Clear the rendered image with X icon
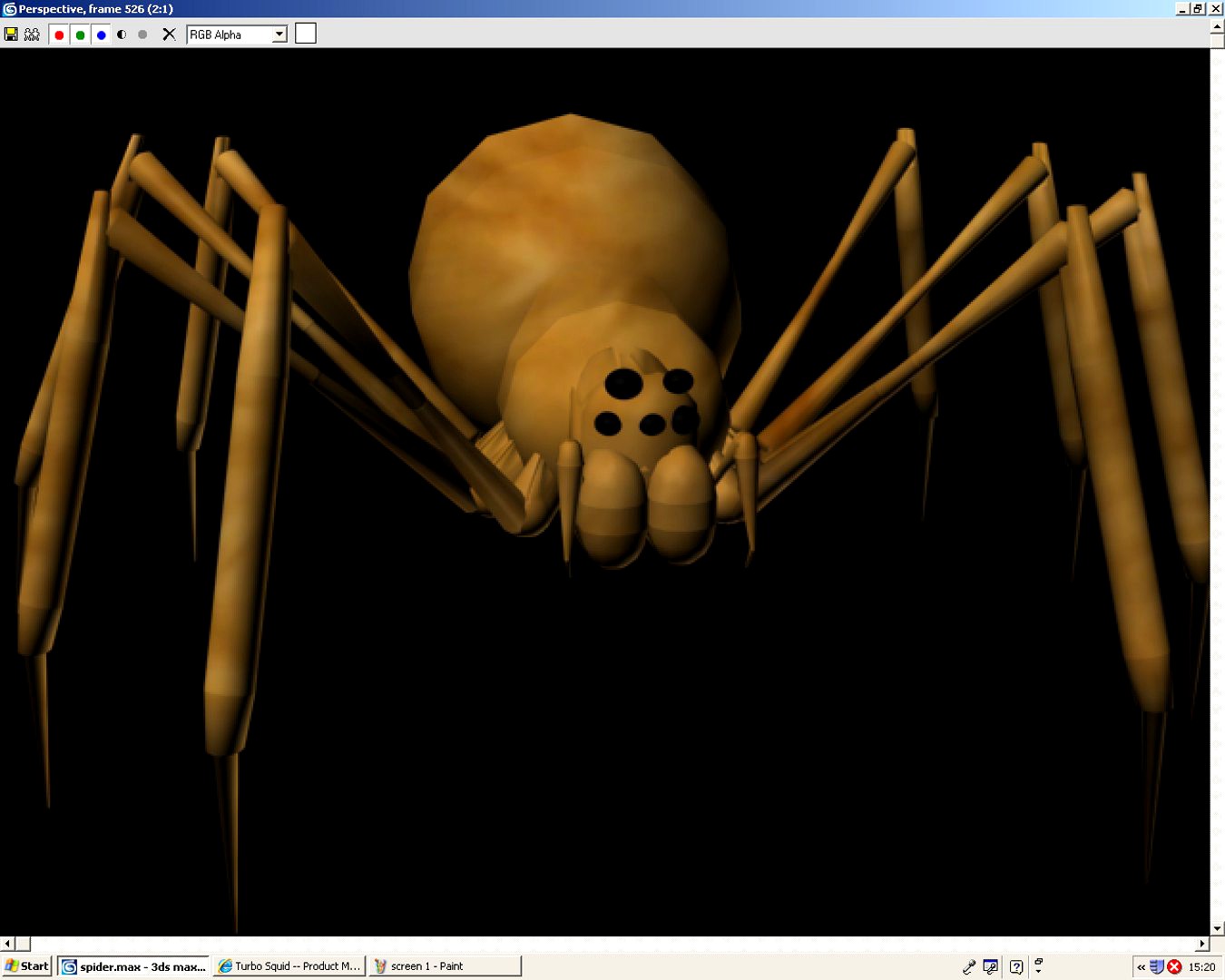 click(x=169, y=34)
